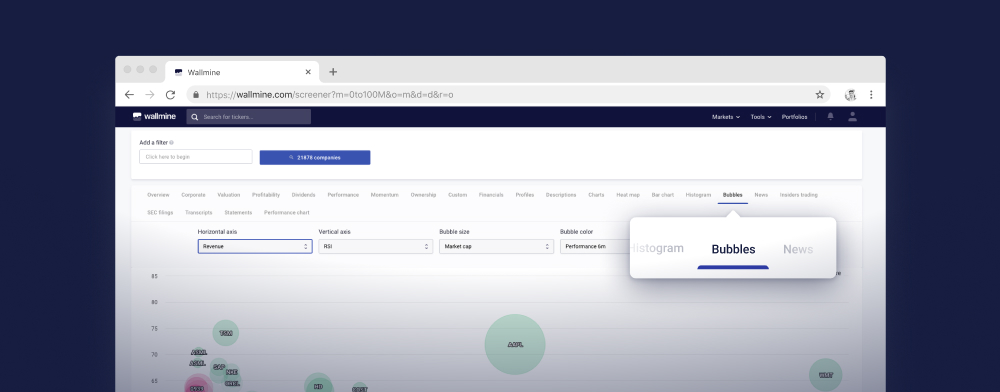1000x392 pixels.
Task: Open the Markets dropdown menu
Action: pyautogui.click(x=726, y=117)
